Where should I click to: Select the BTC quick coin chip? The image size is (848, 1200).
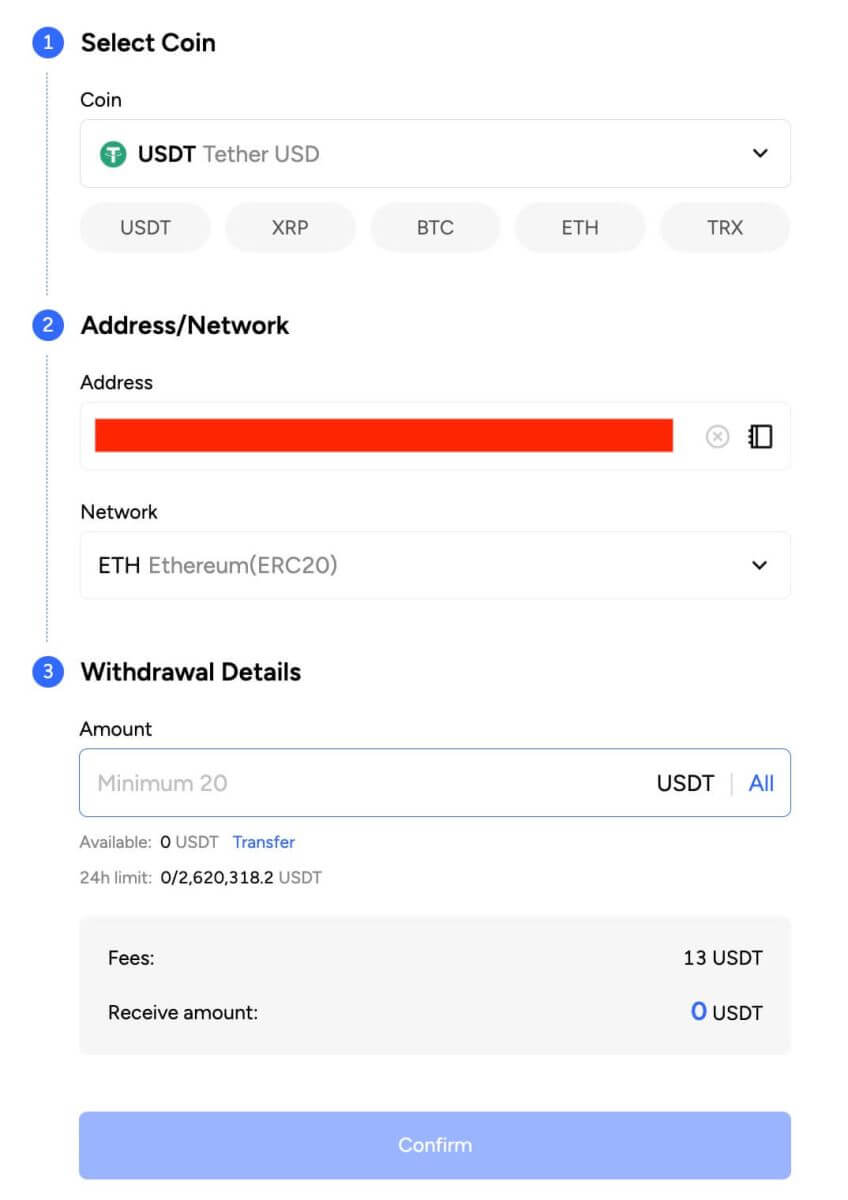point(435,228)
